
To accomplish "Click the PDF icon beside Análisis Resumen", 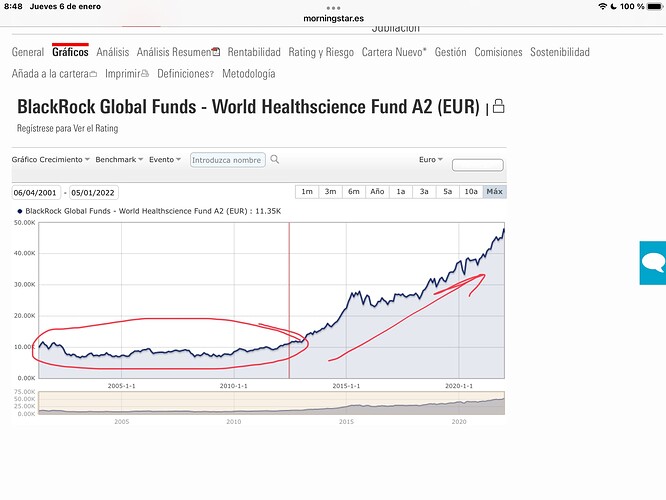I will pyautogui.click(x=217, y=52).
